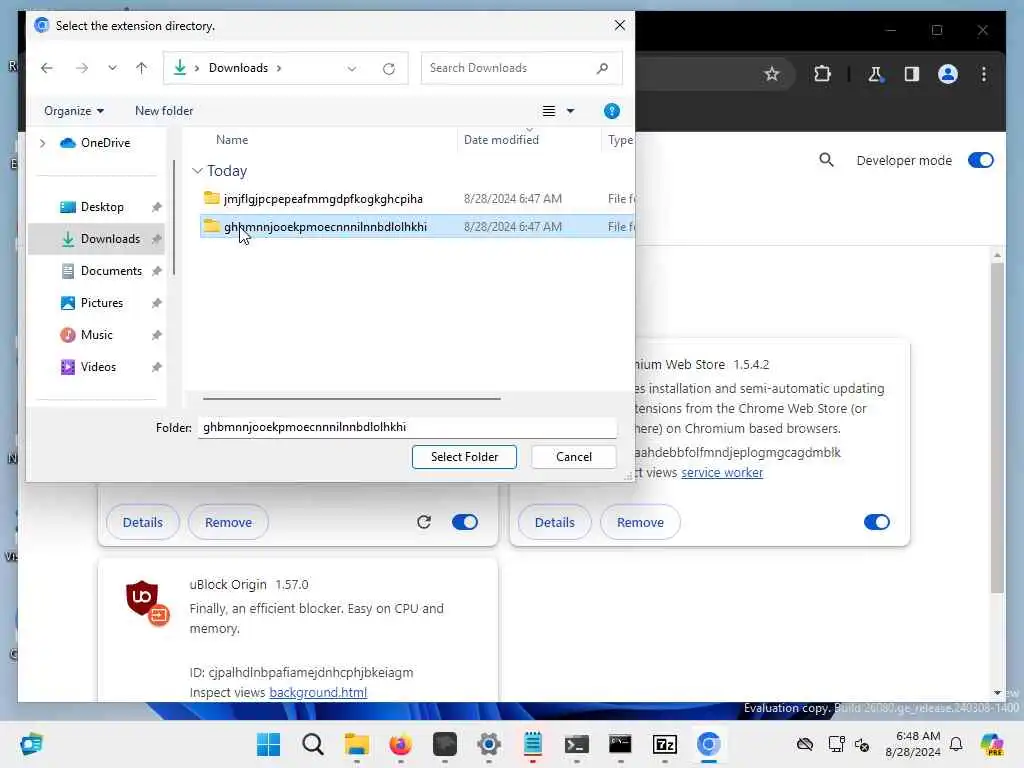
Task: Create a New folder
Action: [x=164, y=111]
